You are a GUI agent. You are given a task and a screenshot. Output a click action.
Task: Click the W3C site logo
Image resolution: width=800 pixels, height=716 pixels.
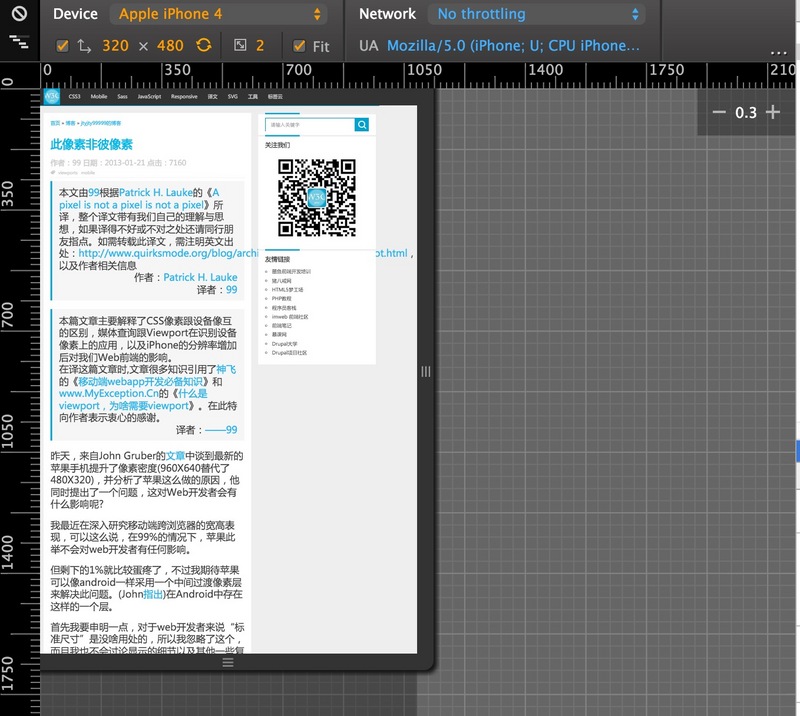(x=51, y=97)
